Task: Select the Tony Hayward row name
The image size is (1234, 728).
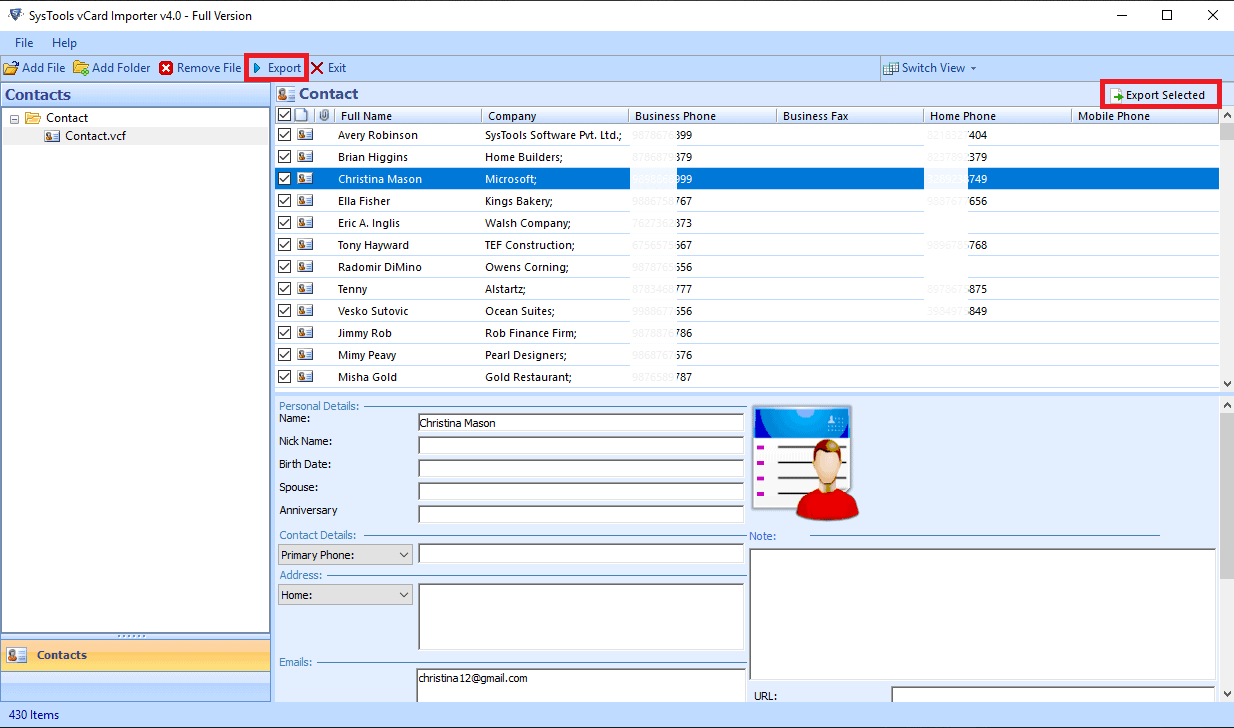Action: pos(373,245)
